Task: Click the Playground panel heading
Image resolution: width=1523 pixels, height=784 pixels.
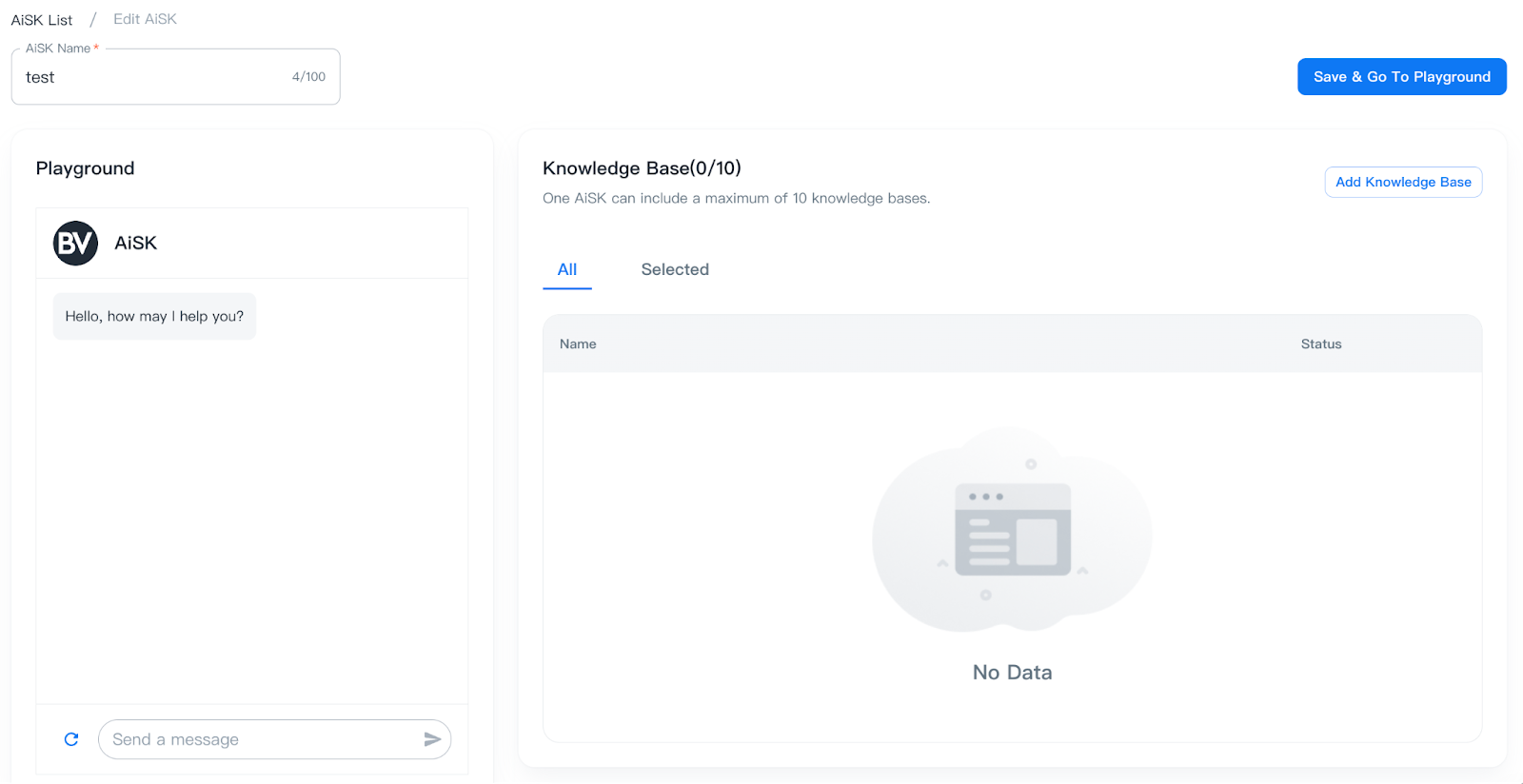Action: click(86, 168)
